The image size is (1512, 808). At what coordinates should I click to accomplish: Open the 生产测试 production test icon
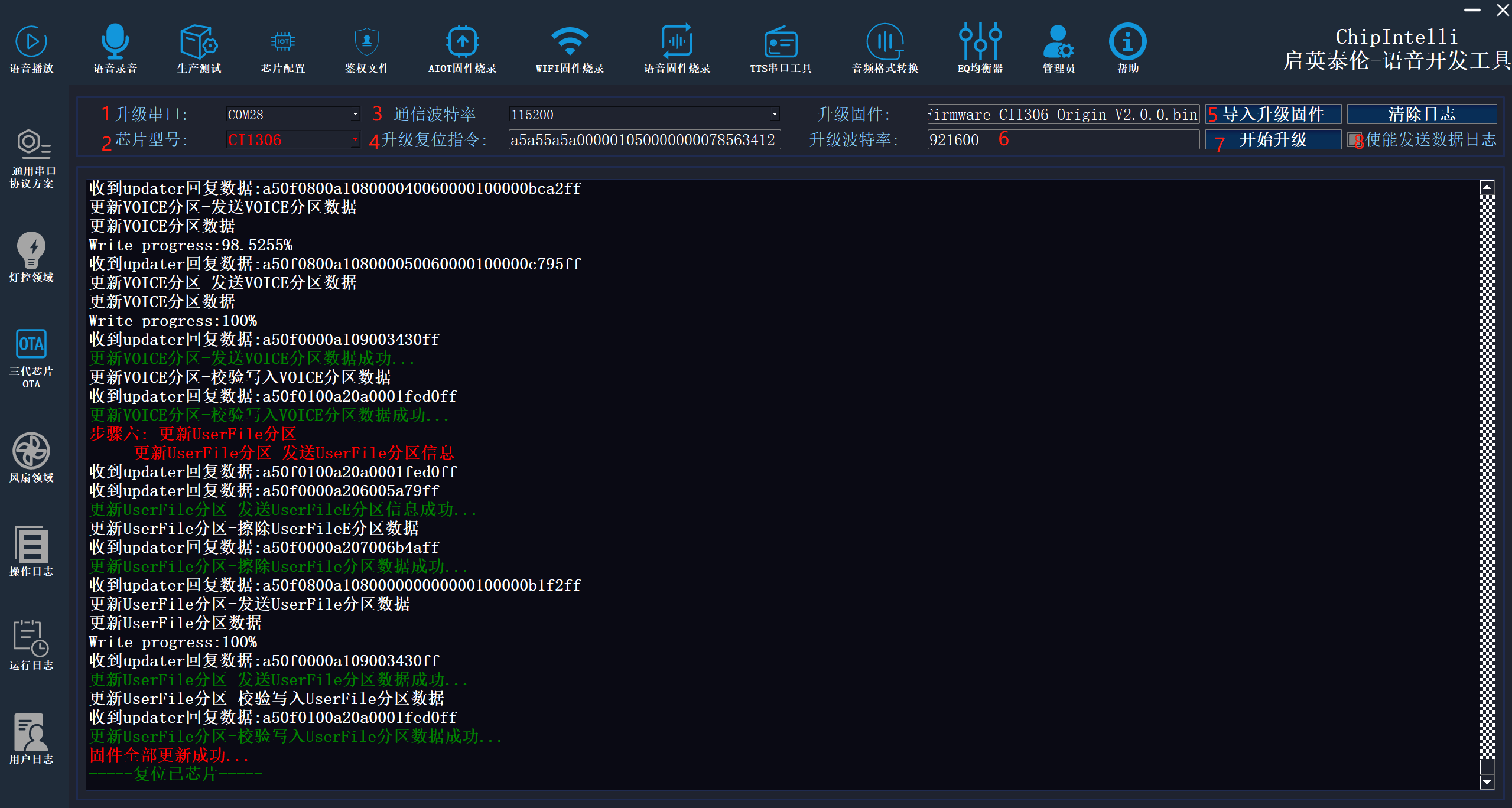click(199, 48)
